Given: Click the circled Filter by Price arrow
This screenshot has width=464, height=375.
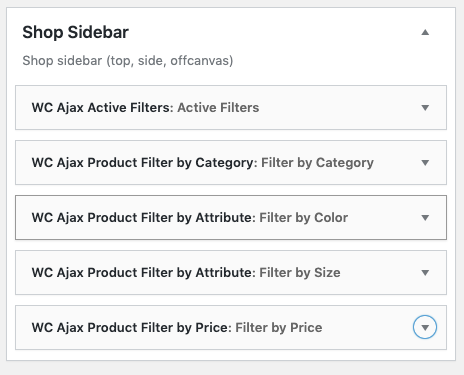Looking at the screenshot, I should [x=425, y=327].
